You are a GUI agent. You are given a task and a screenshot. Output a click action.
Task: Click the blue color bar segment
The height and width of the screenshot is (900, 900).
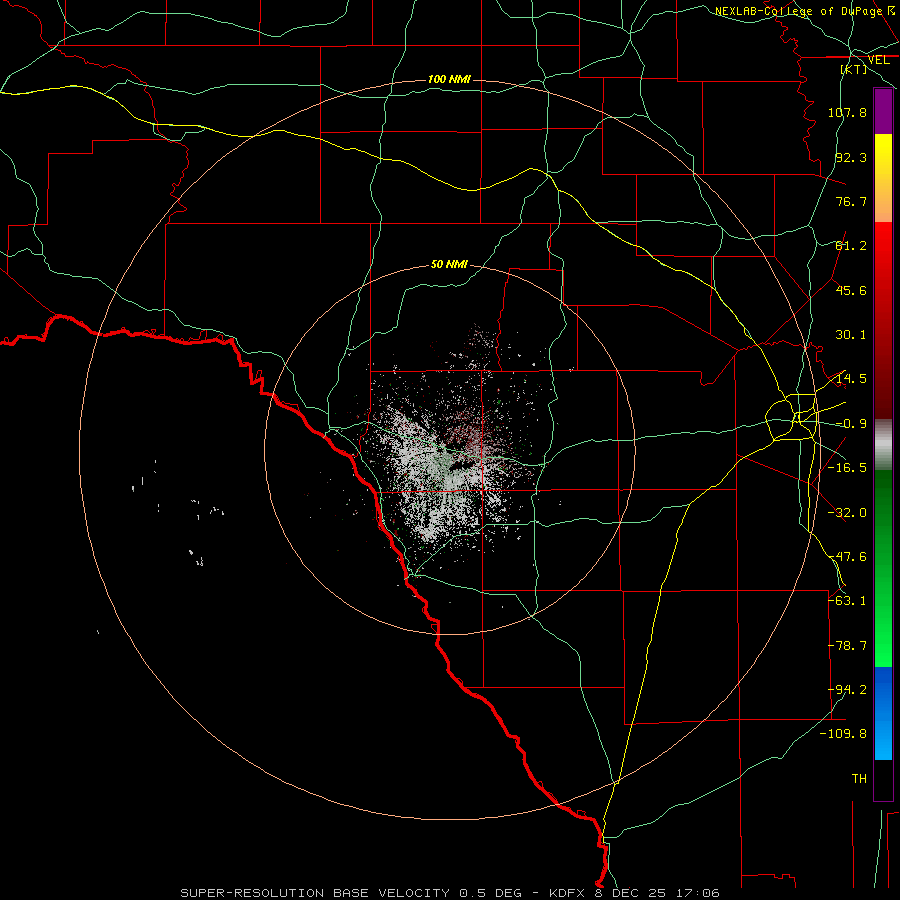(883, 713)
